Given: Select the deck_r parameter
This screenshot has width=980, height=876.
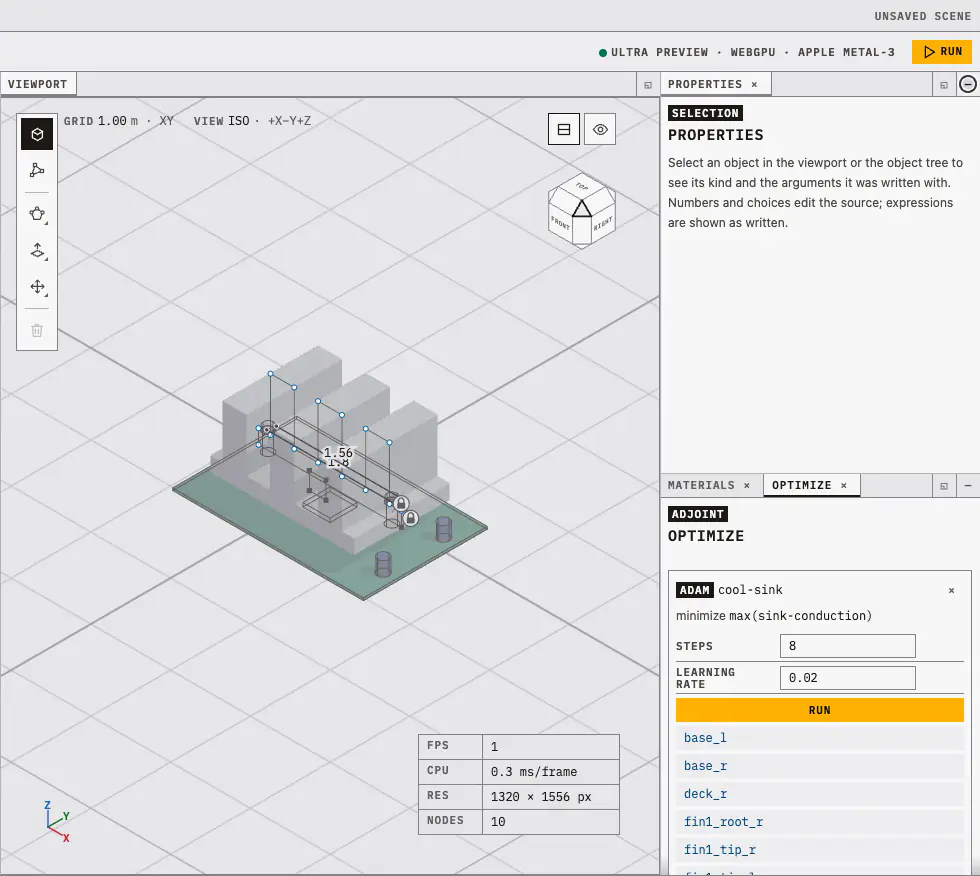Looking at the screenshot, I should pos(819,794).
